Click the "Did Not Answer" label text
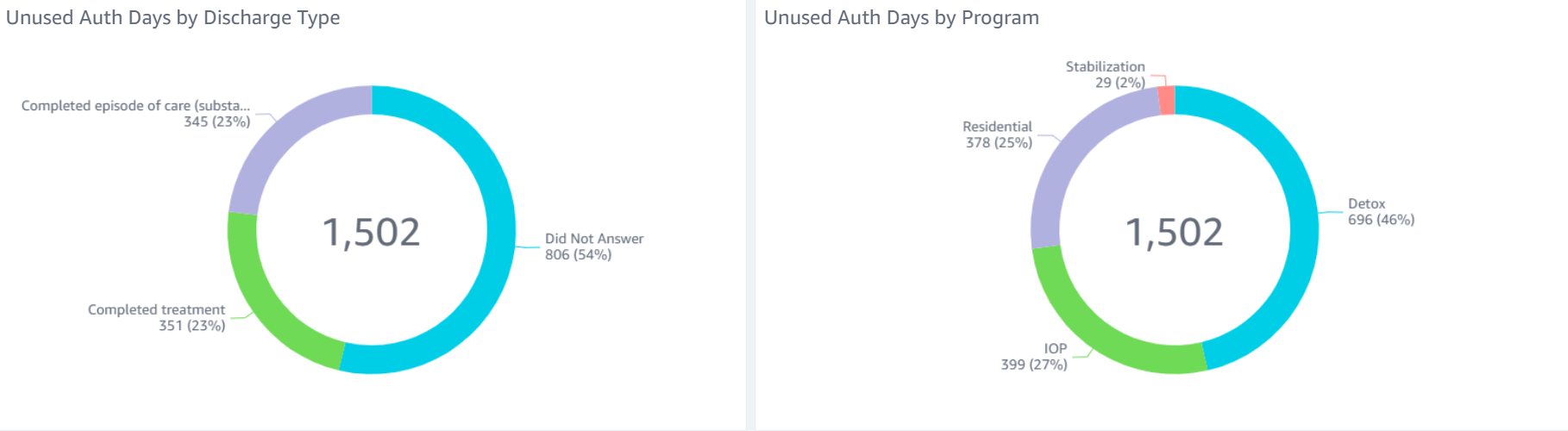The width and height of the screenshot is (1568, 431). coord(593,239)
